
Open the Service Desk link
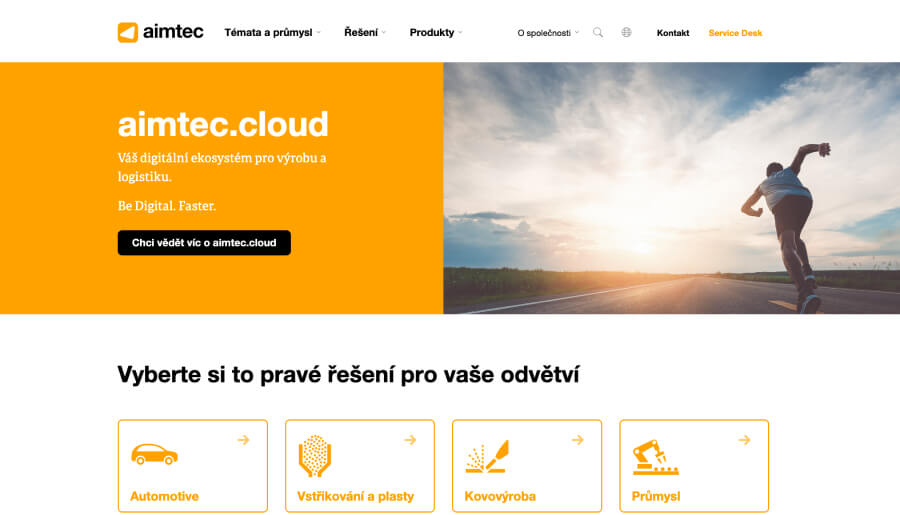pos(735,33)
